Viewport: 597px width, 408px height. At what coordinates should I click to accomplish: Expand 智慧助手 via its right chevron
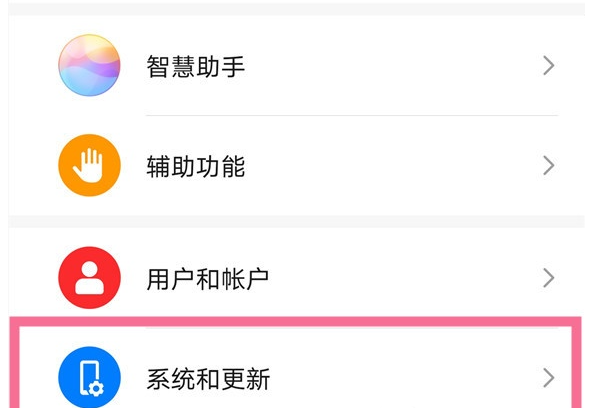(x=548, y=65)
